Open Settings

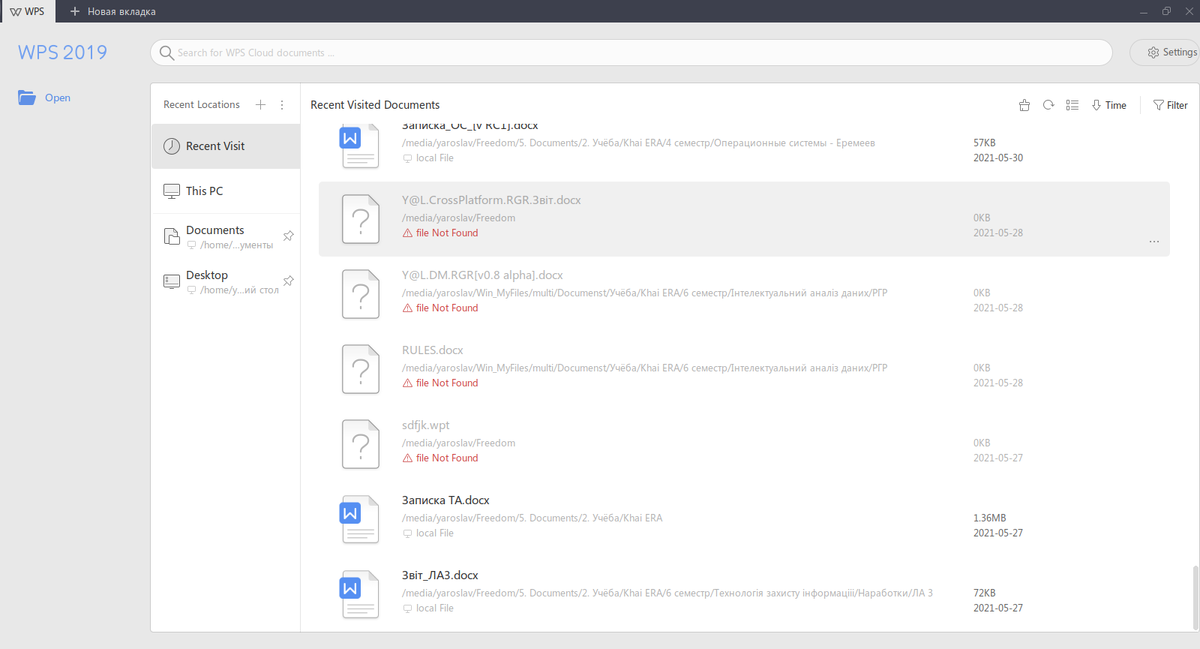(x=1165, y=52)
